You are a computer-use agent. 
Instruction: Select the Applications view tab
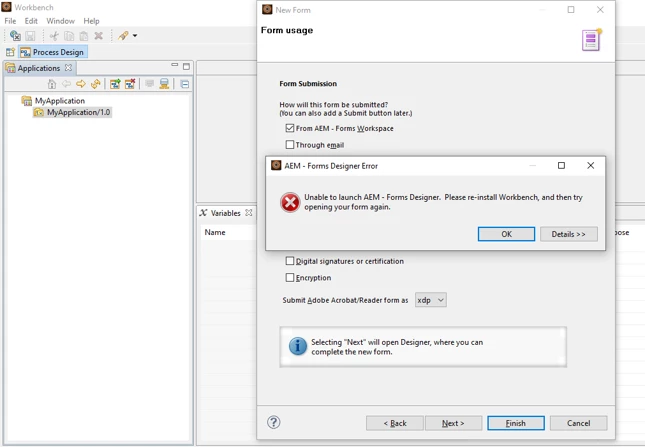(39, 68)
